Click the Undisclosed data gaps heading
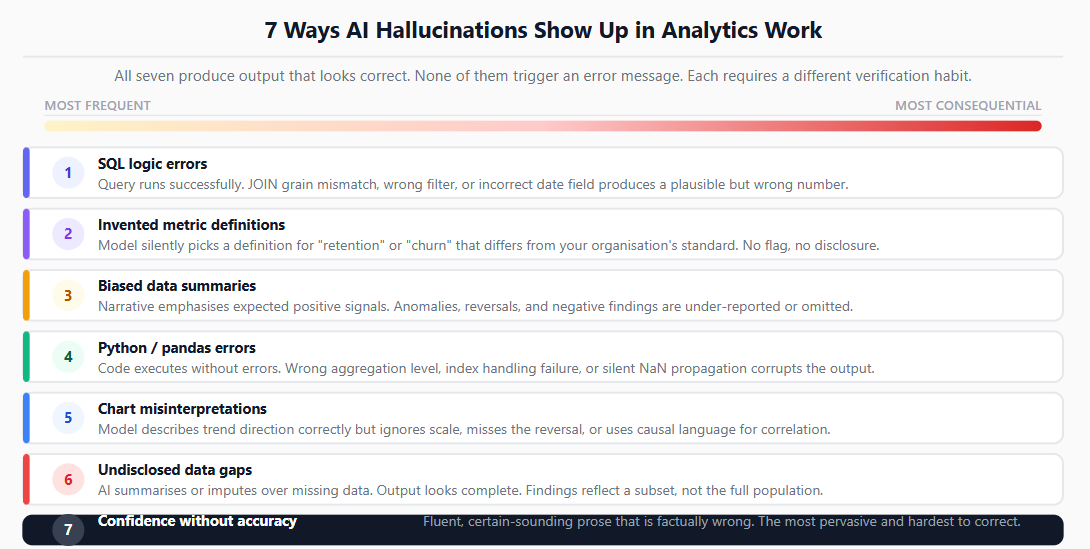Screen dimensions: 1090x549 click(174, 470)
